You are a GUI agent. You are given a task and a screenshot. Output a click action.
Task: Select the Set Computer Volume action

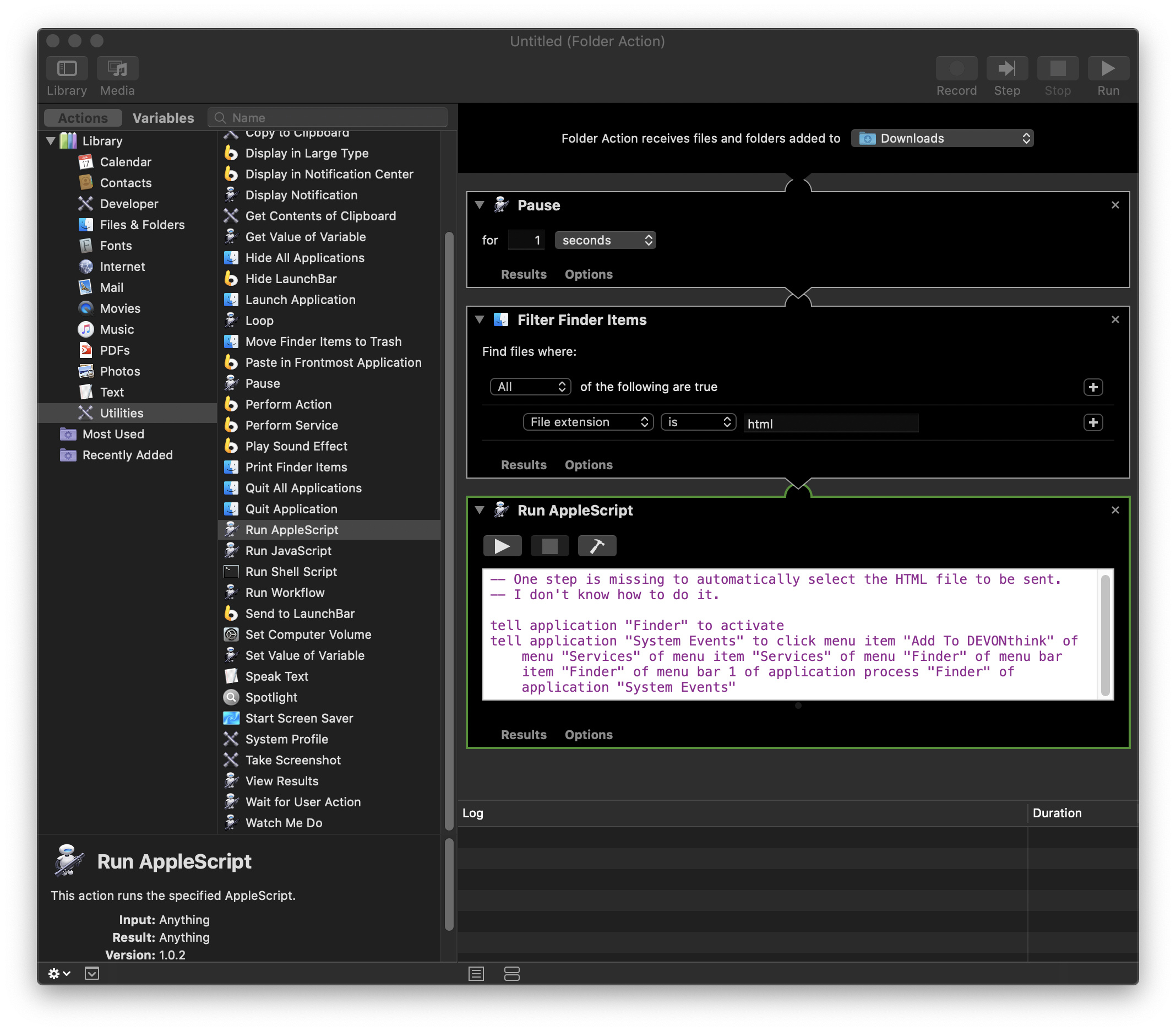(308, 634)
